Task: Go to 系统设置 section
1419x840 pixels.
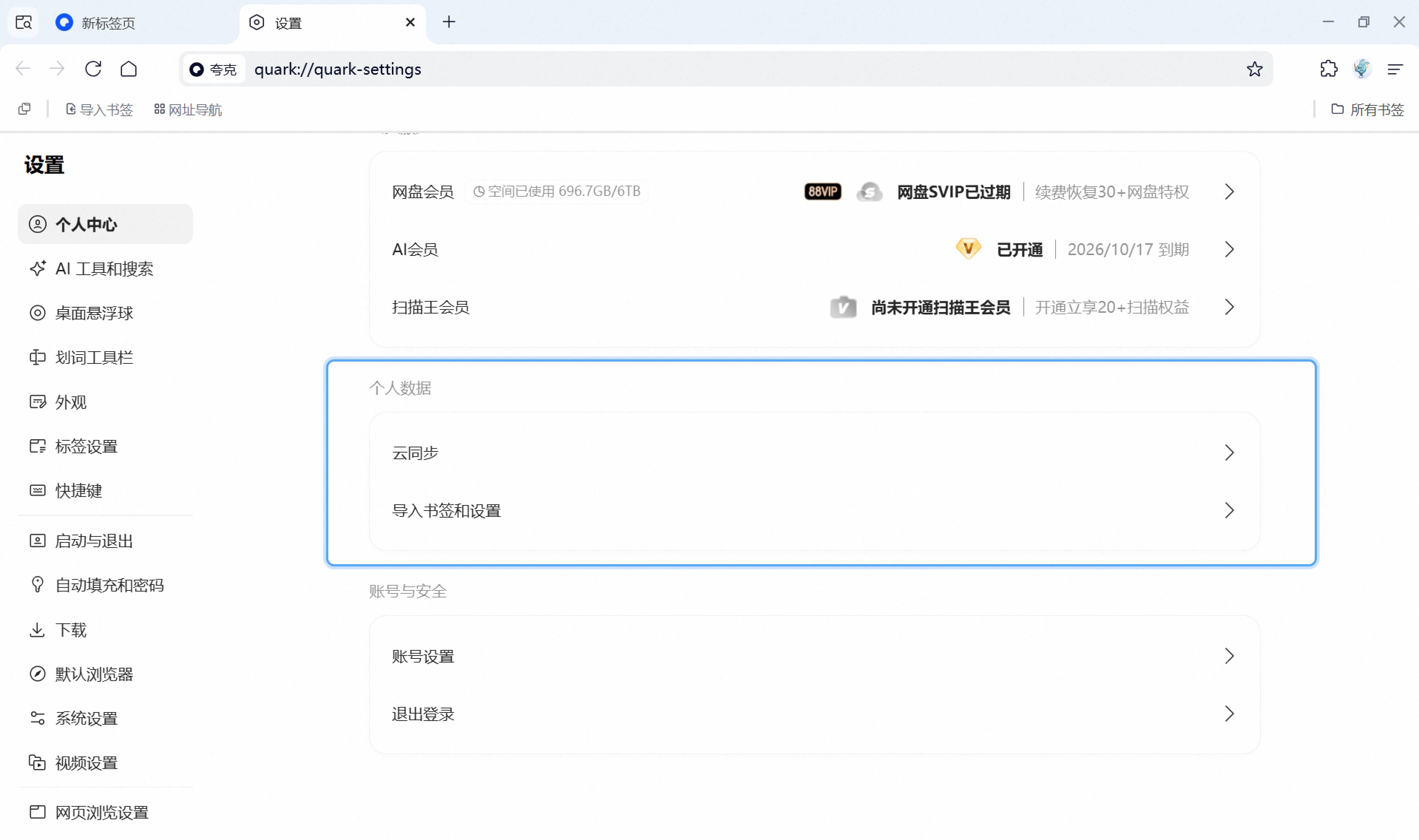Action: (105, 718)
